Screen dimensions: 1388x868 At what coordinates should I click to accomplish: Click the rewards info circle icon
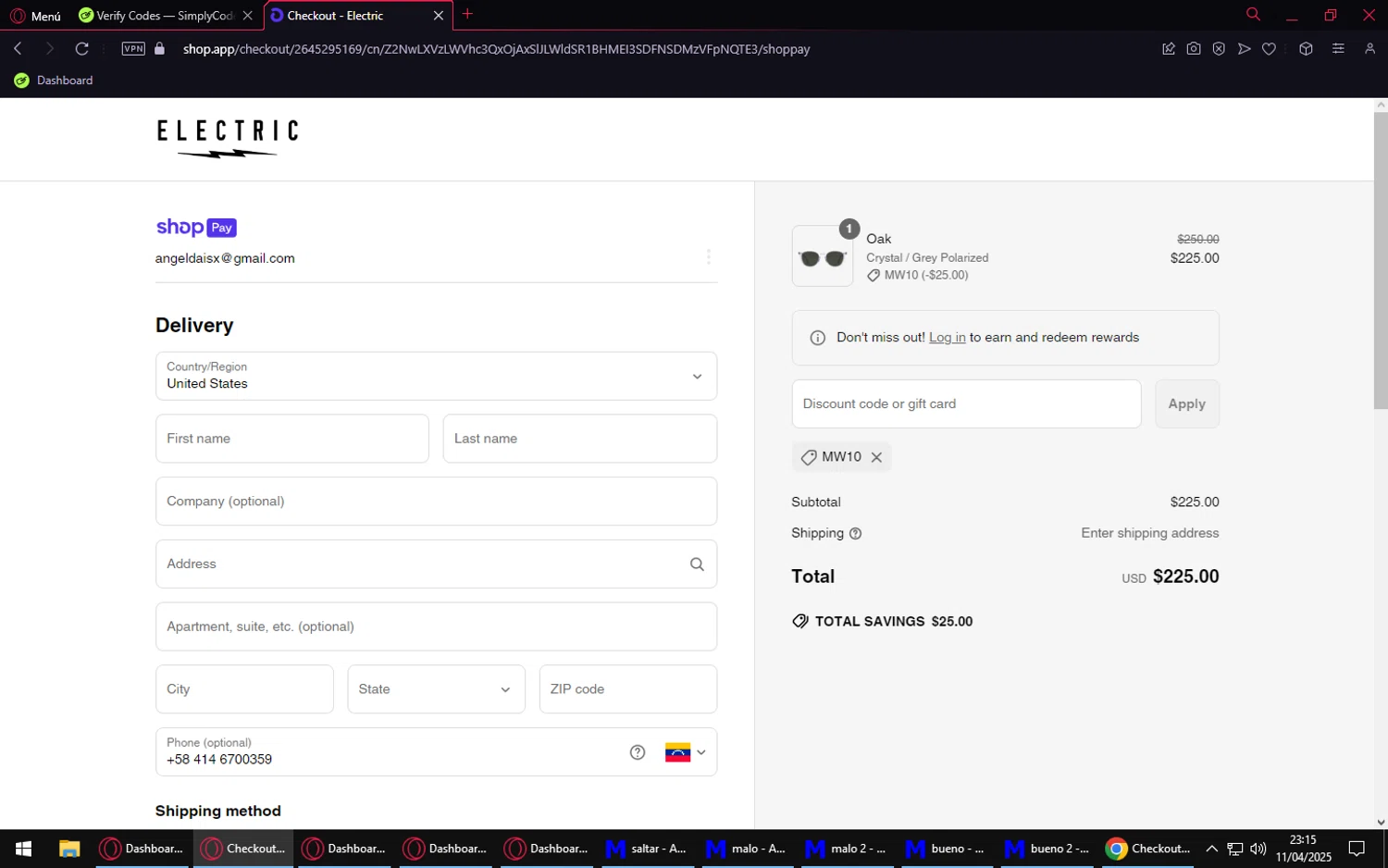pos(818,338)
